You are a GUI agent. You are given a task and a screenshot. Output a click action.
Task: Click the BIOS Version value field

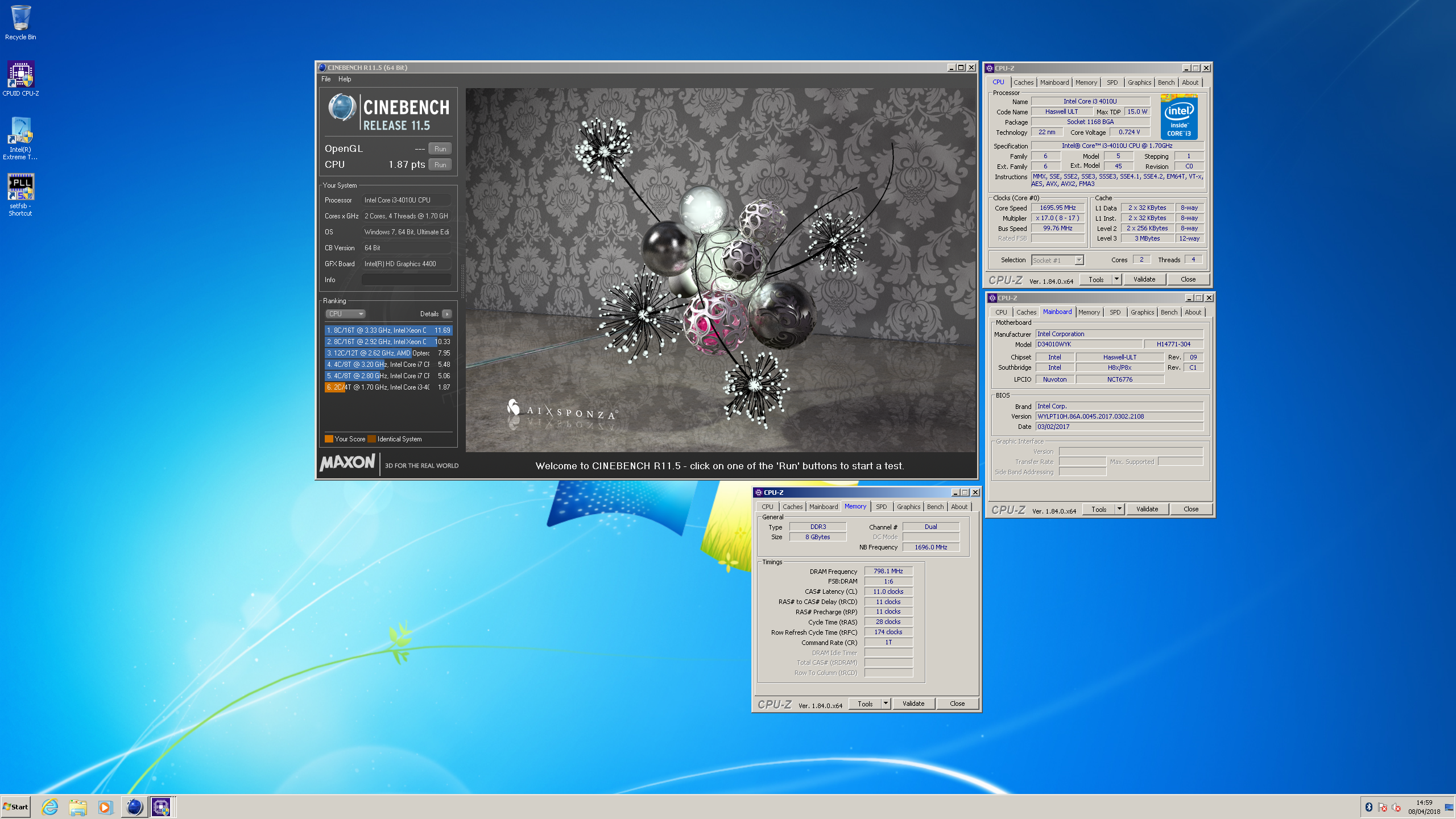(x=1119, y=416)
